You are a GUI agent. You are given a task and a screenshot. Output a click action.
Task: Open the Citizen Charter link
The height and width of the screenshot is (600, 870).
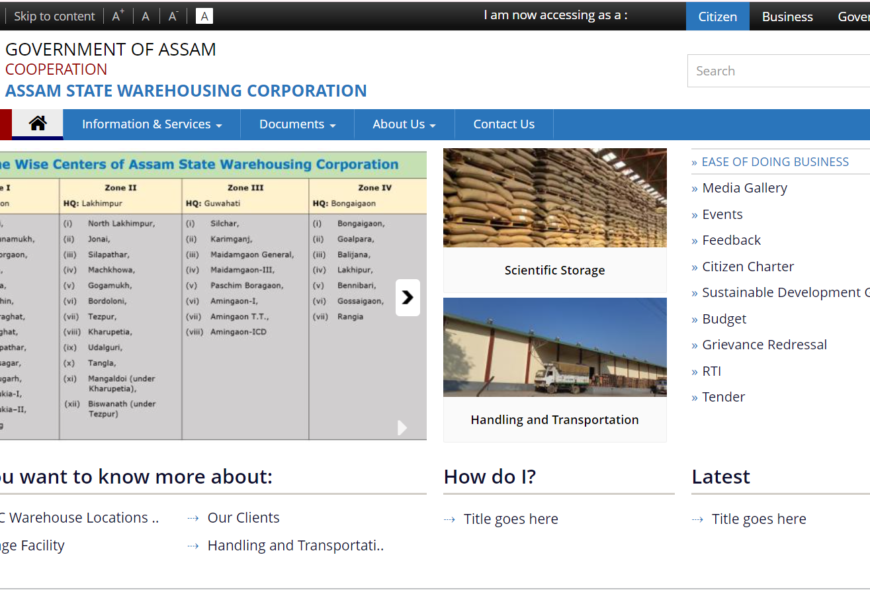tap(748, 266)
